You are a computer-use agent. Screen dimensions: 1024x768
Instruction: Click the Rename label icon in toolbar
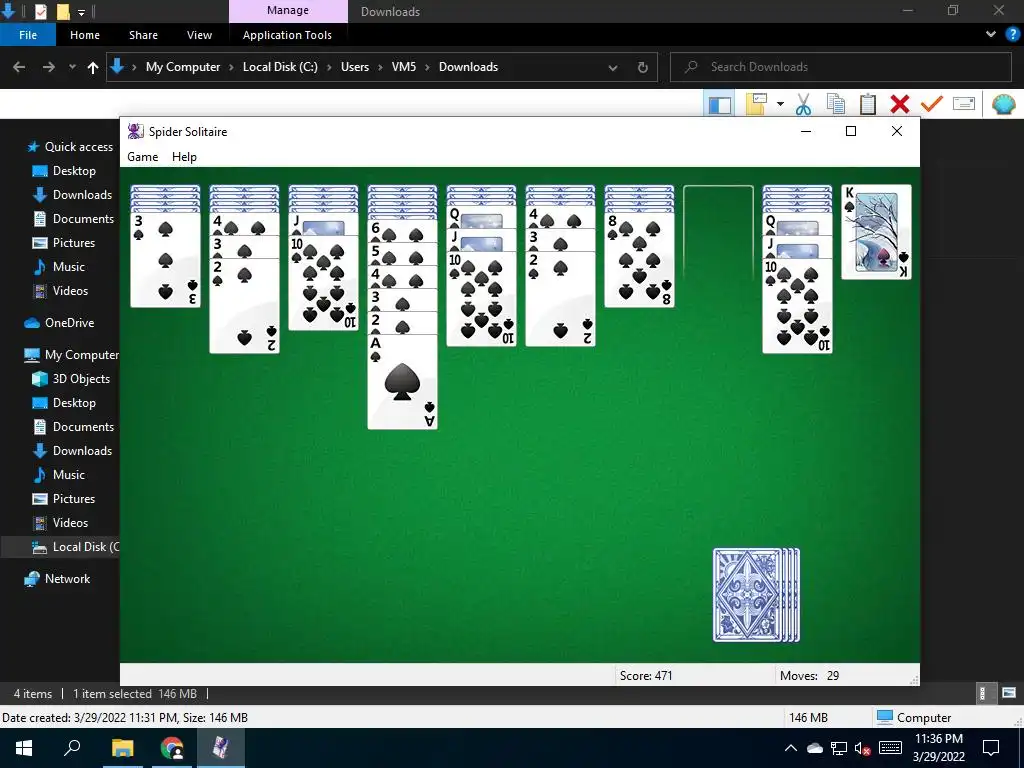[x=964, y=104]
